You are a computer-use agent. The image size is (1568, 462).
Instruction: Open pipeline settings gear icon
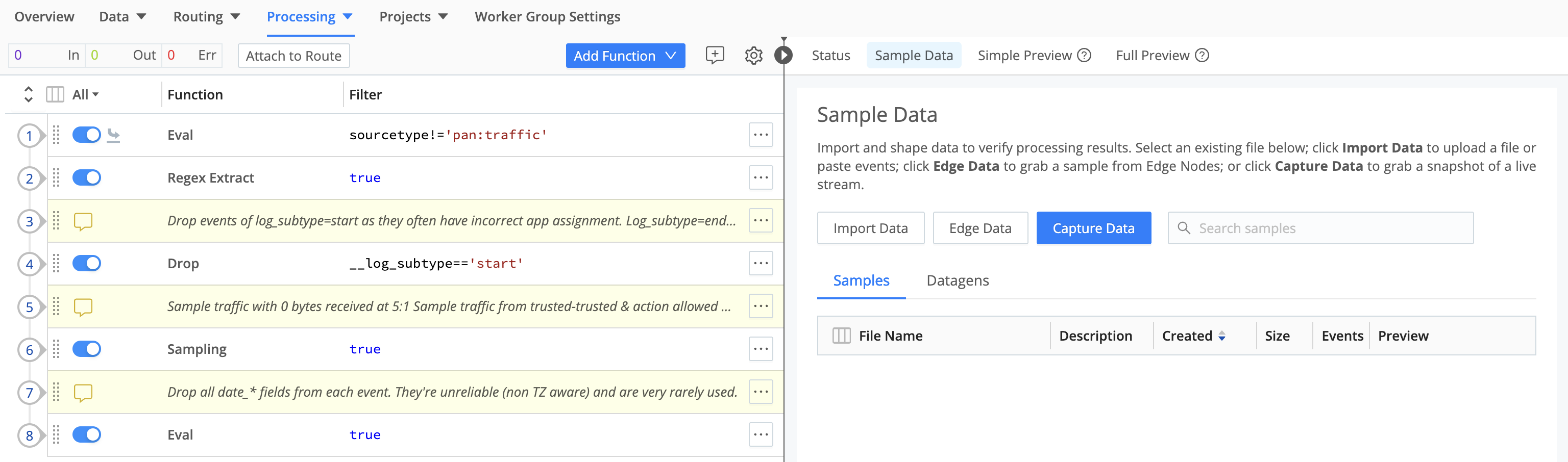(753, 55)
